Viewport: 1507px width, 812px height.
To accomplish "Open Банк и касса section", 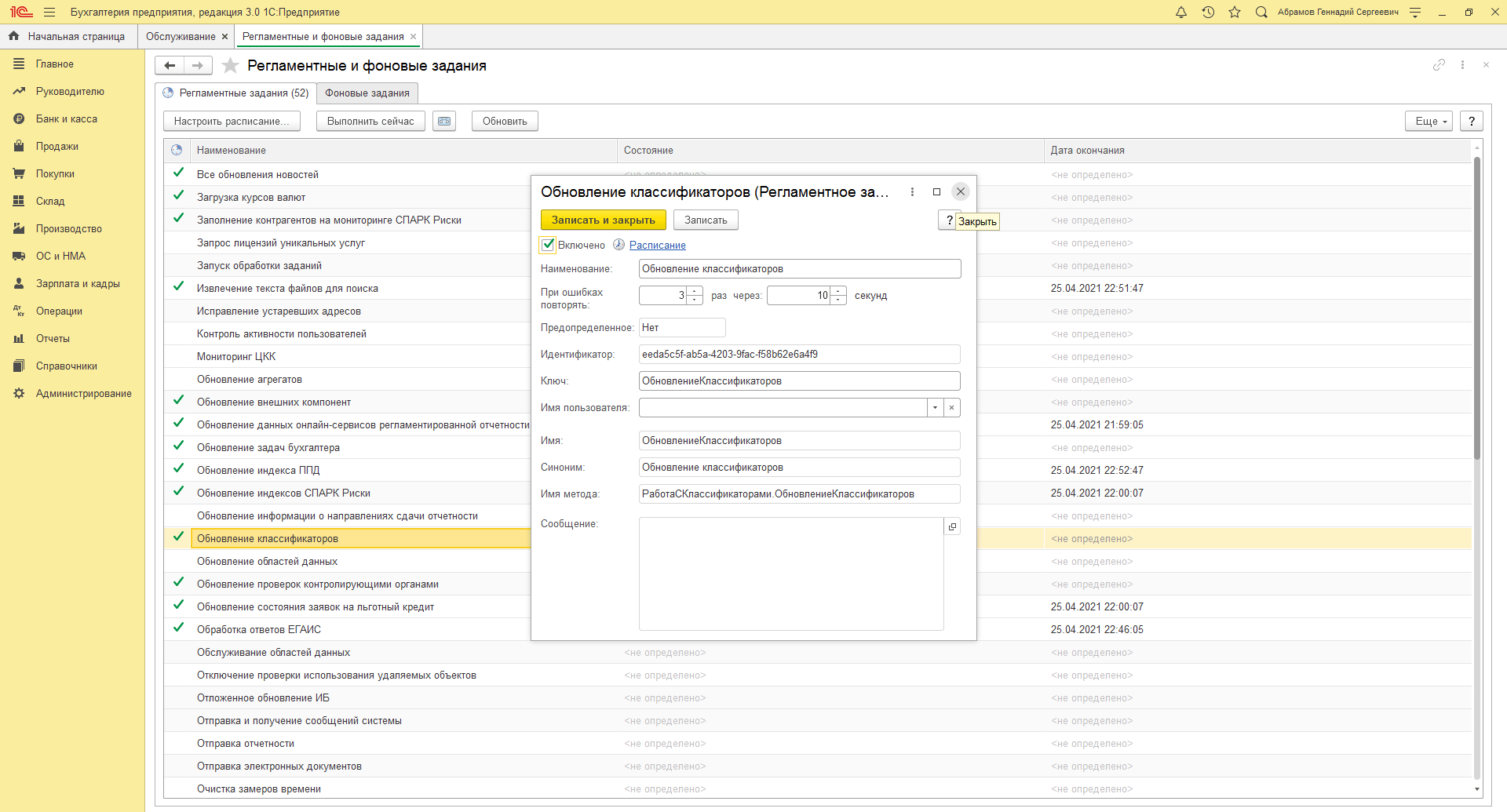I will coord(67,119).
